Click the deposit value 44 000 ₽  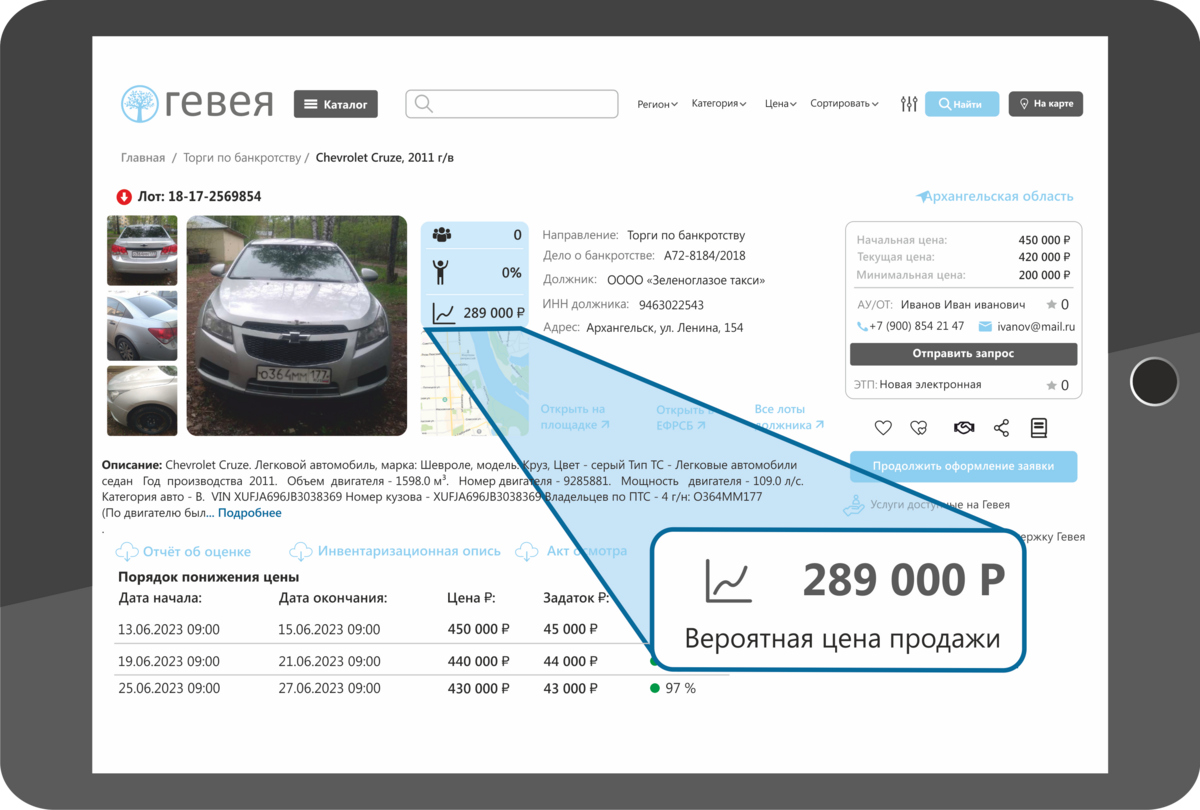(x=571, y=662)
